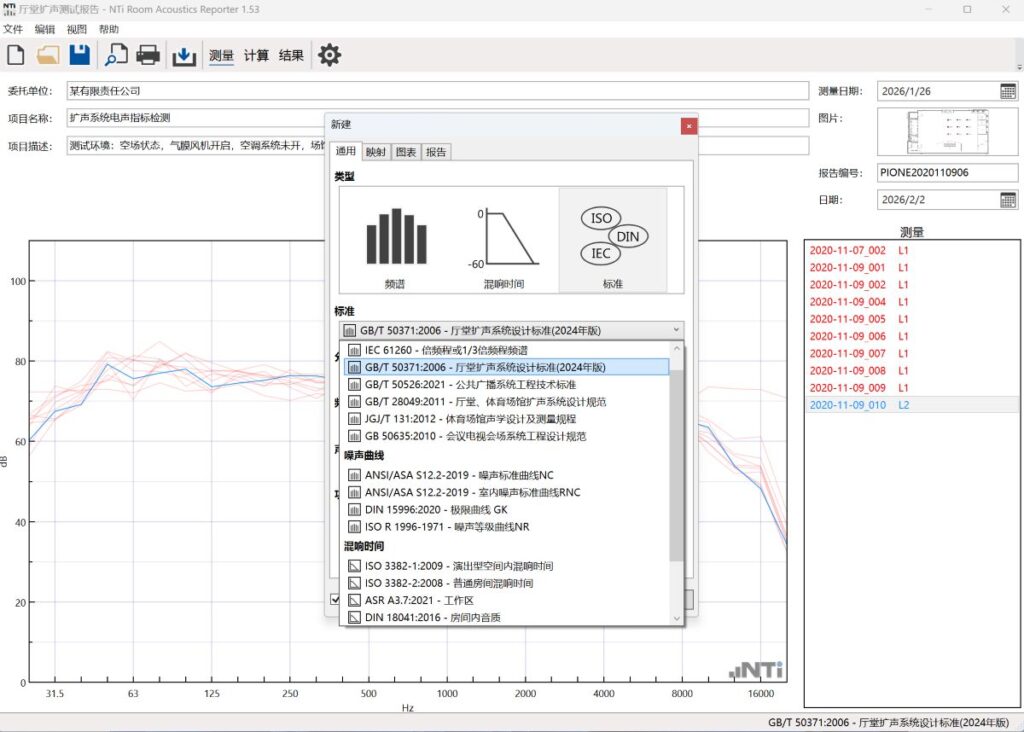Close the 新建 dialog
This screenshot has height=732, width=1024.
point(688,125)
